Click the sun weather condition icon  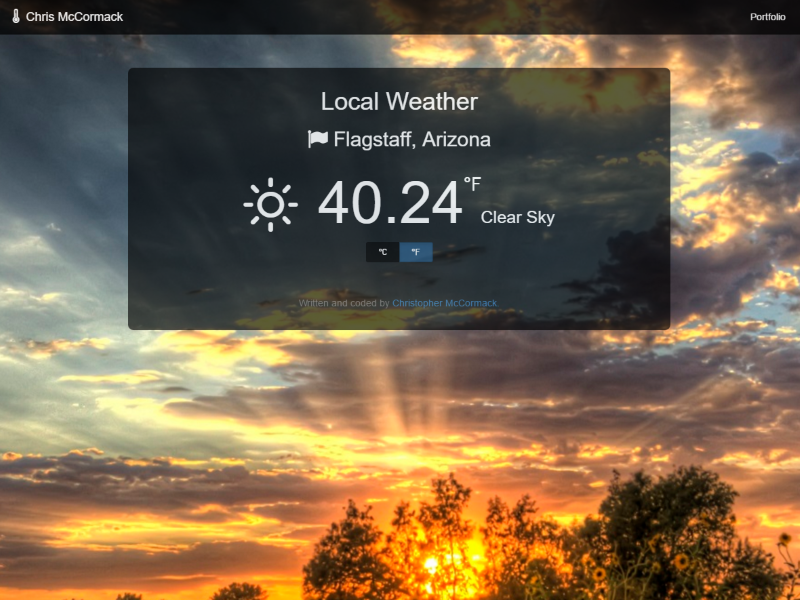(270, 205)
